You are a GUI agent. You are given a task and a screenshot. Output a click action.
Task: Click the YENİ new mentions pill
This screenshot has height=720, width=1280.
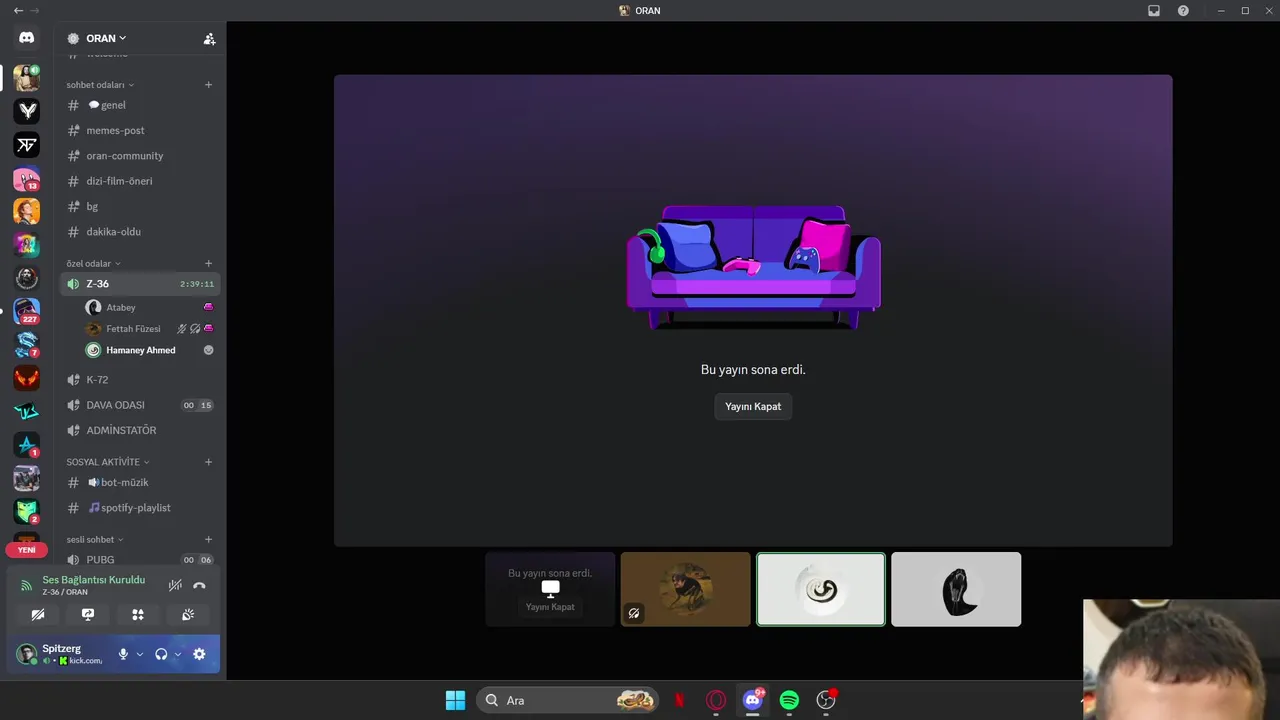27,550
